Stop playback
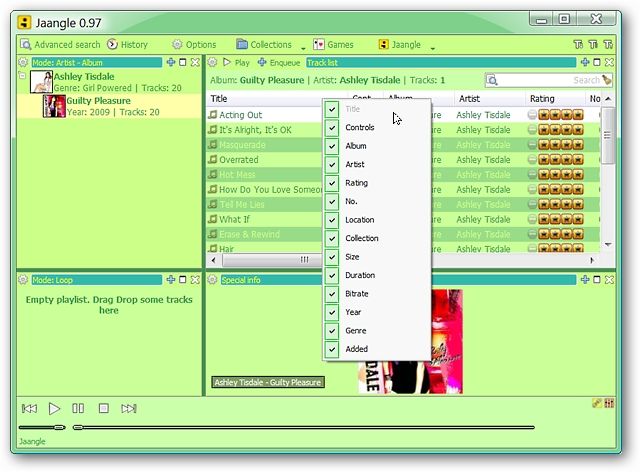The height and width of the screenshot is (472, 640). [x=104, y=408]
